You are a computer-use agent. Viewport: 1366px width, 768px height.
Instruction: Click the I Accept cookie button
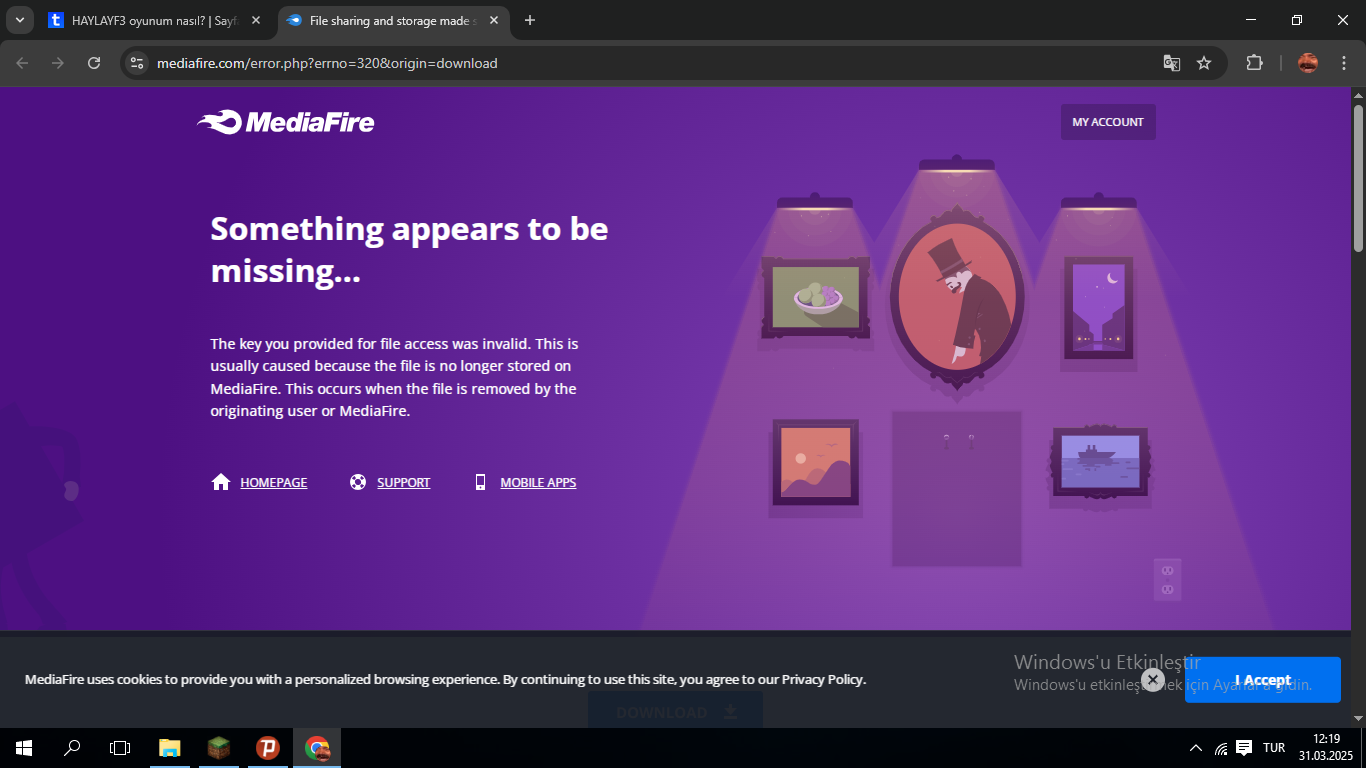click(x=1263, y=680)
